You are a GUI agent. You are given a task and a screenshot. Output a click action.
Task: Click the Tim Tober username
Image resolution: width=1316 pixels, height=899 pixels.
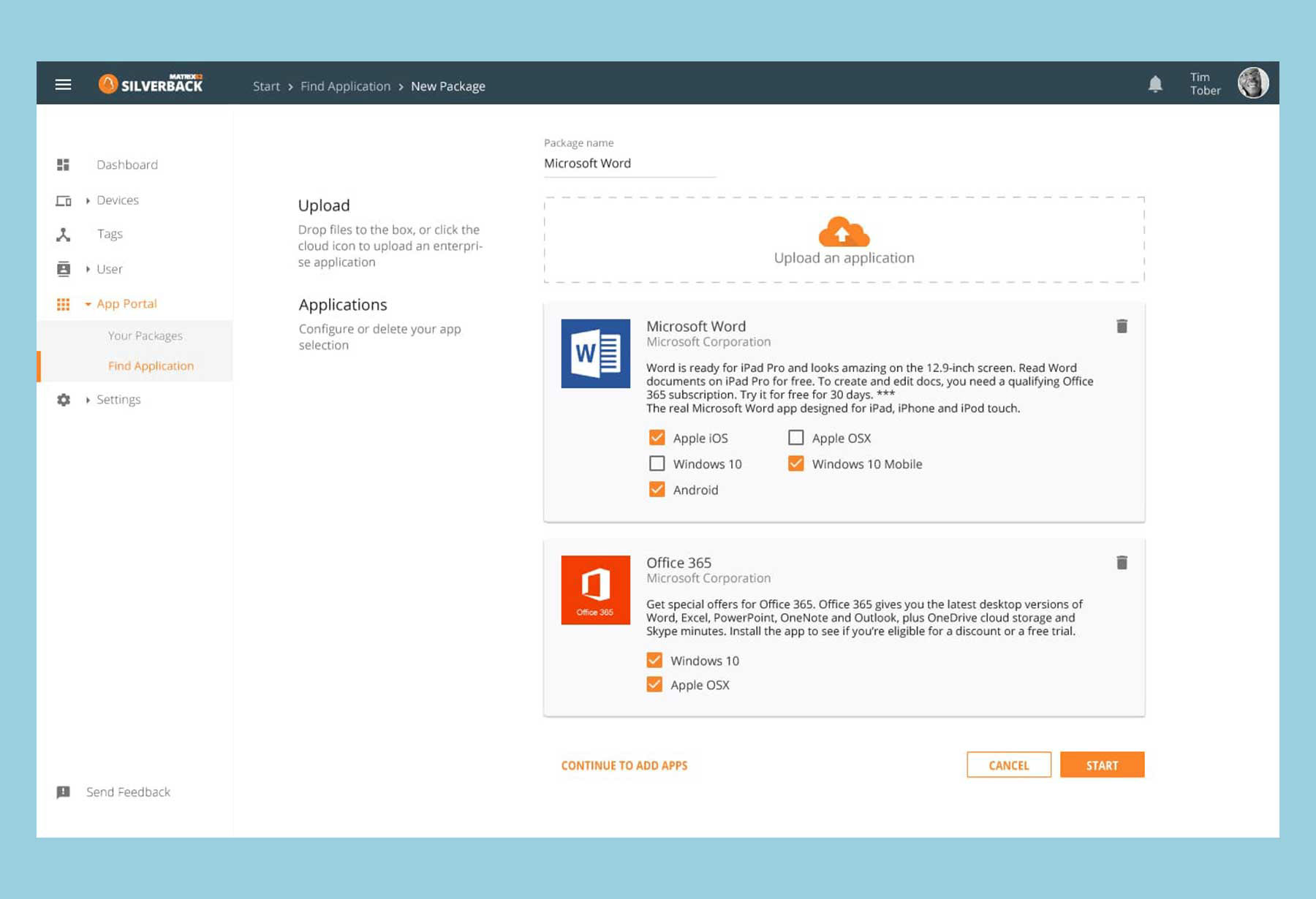pos(1205,83)
